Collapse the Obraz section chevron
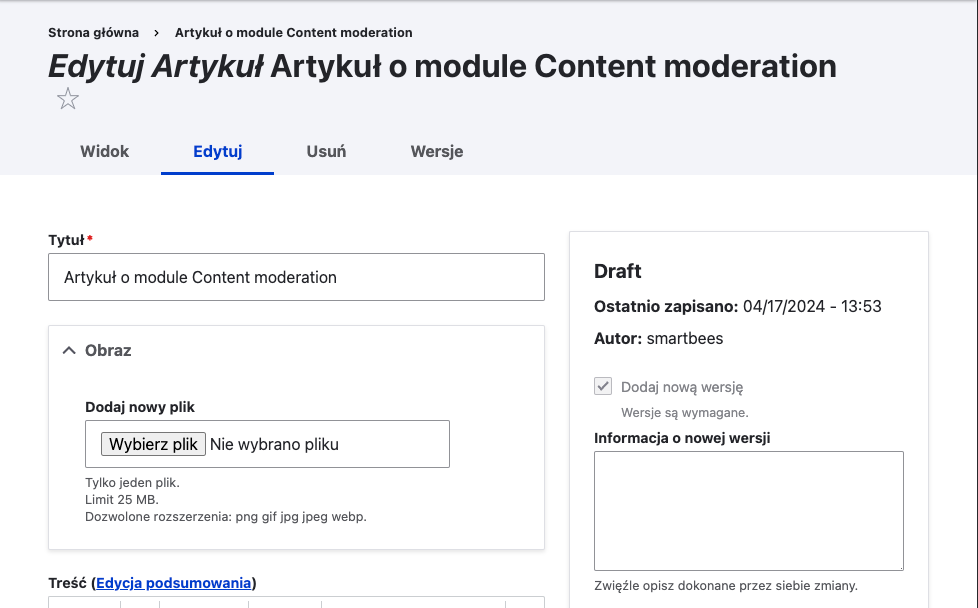Image resolution: width=978 pixels, height=608 pixels. 69,350
